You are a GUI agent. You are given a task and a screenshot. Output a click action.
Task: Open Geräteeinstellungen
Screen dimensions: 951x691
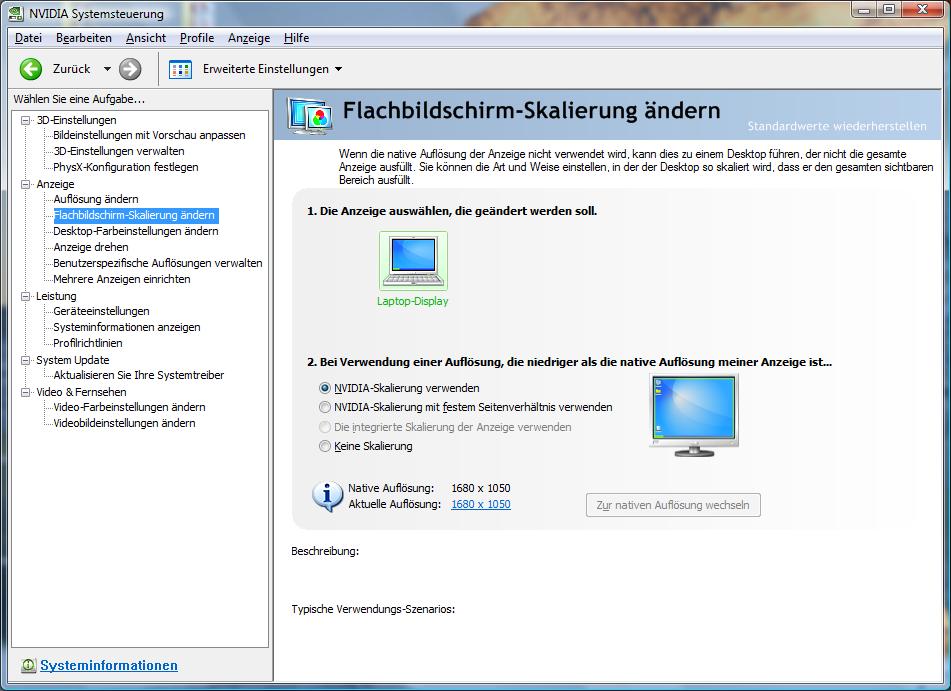click(x=101, y=311)
